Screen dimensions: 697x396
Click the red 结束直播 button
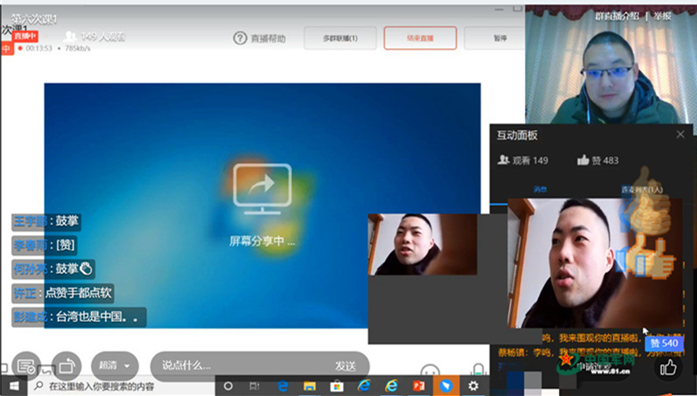[420, 38]
